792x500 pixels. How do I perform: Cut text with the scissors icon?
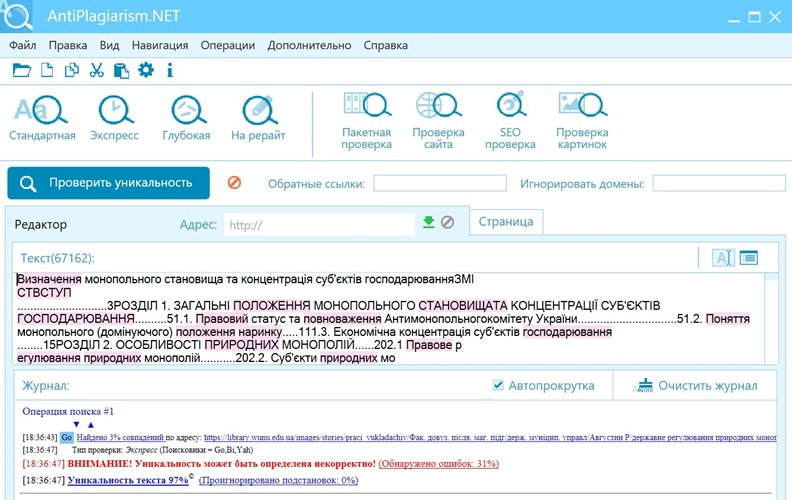click(x=96, y=70)
